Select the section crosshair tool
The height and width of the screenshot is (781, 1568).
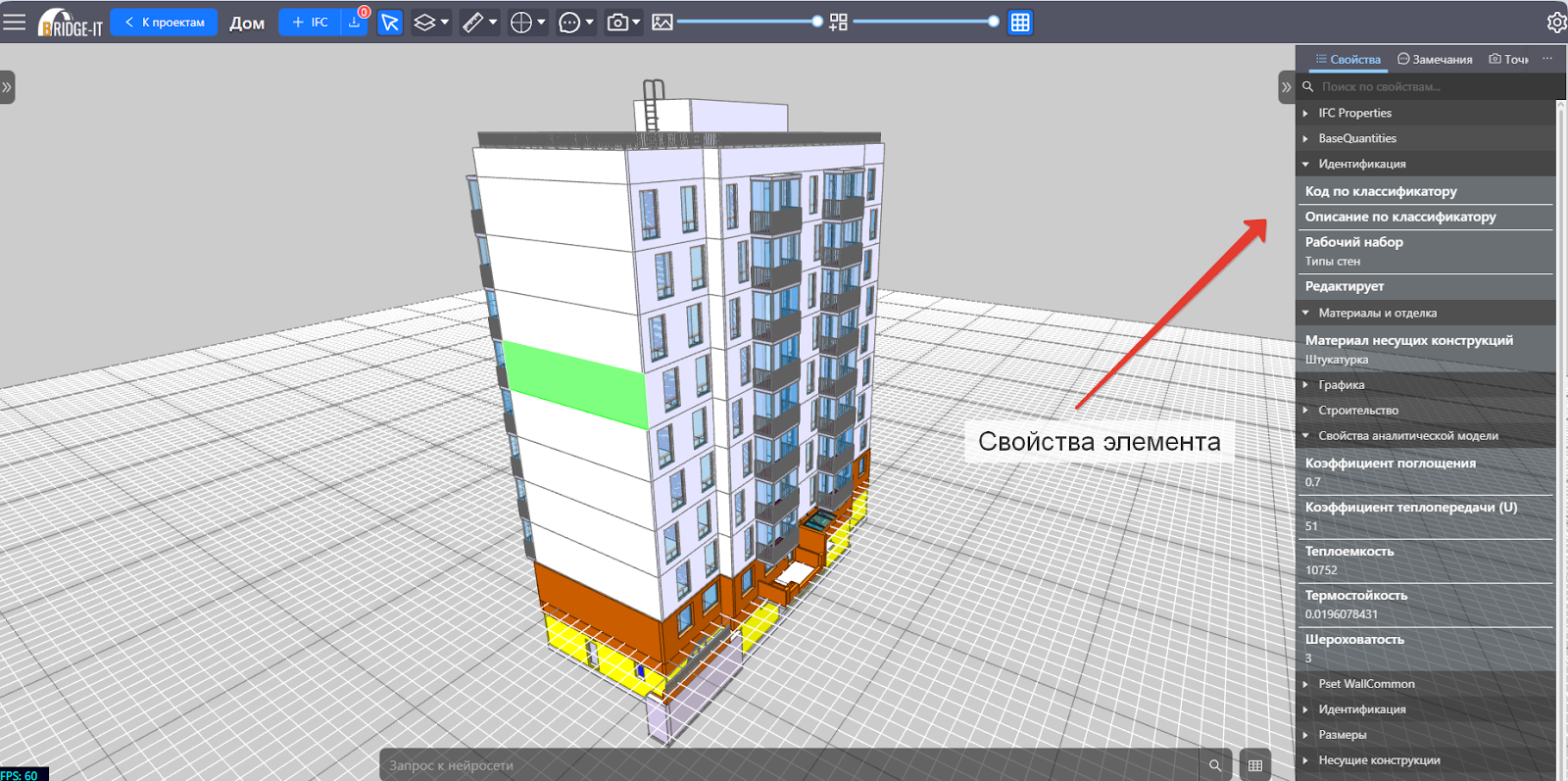click(x=521, y=22)
